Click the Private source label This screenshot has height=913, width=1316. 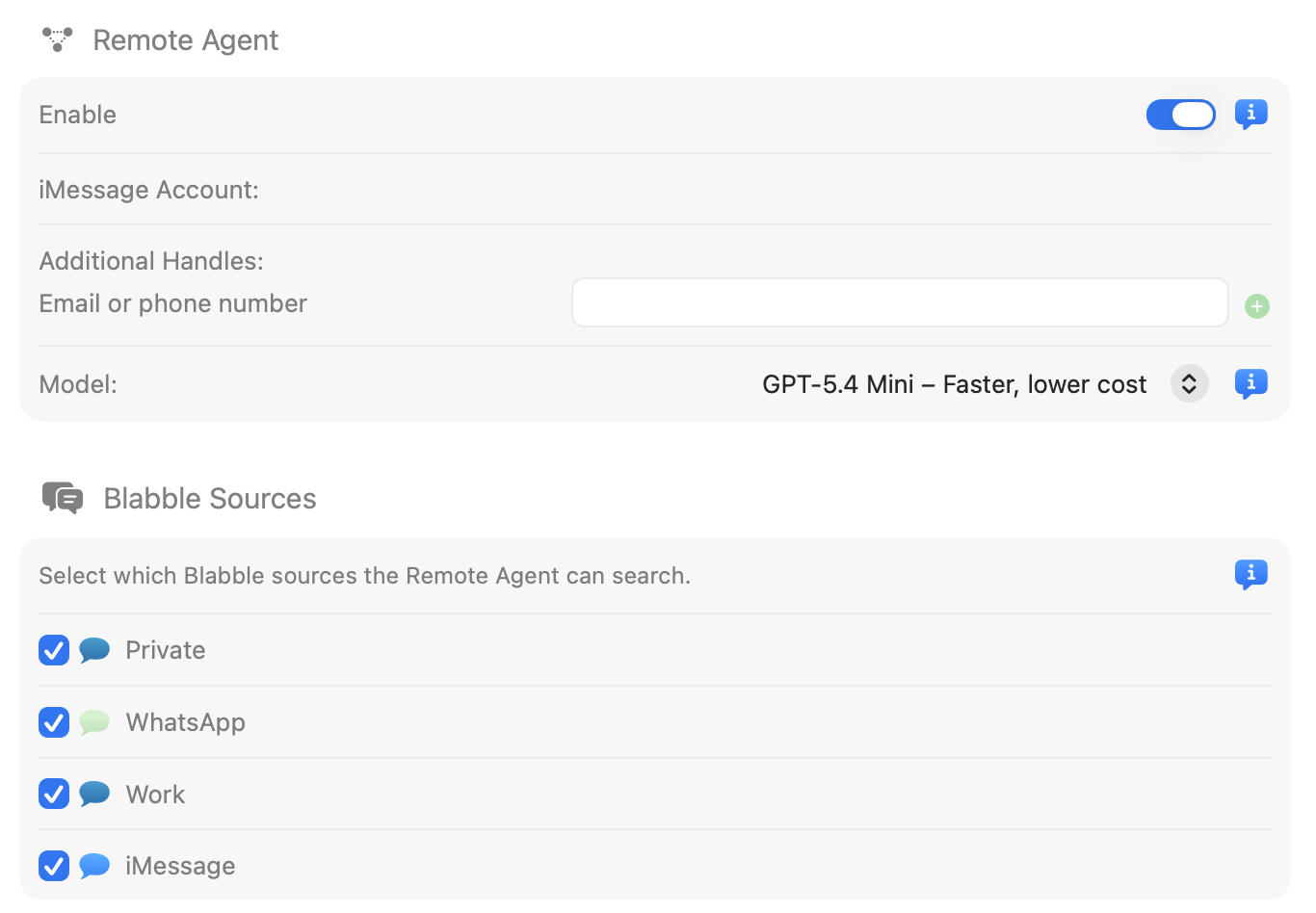[165, 649]
